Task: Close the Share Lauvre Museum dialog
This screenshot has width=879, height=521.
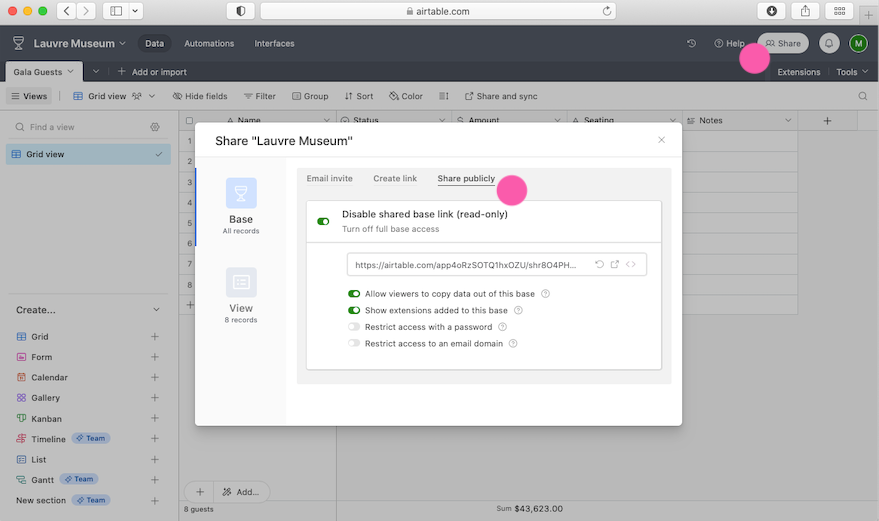Action: pos(661,140)
